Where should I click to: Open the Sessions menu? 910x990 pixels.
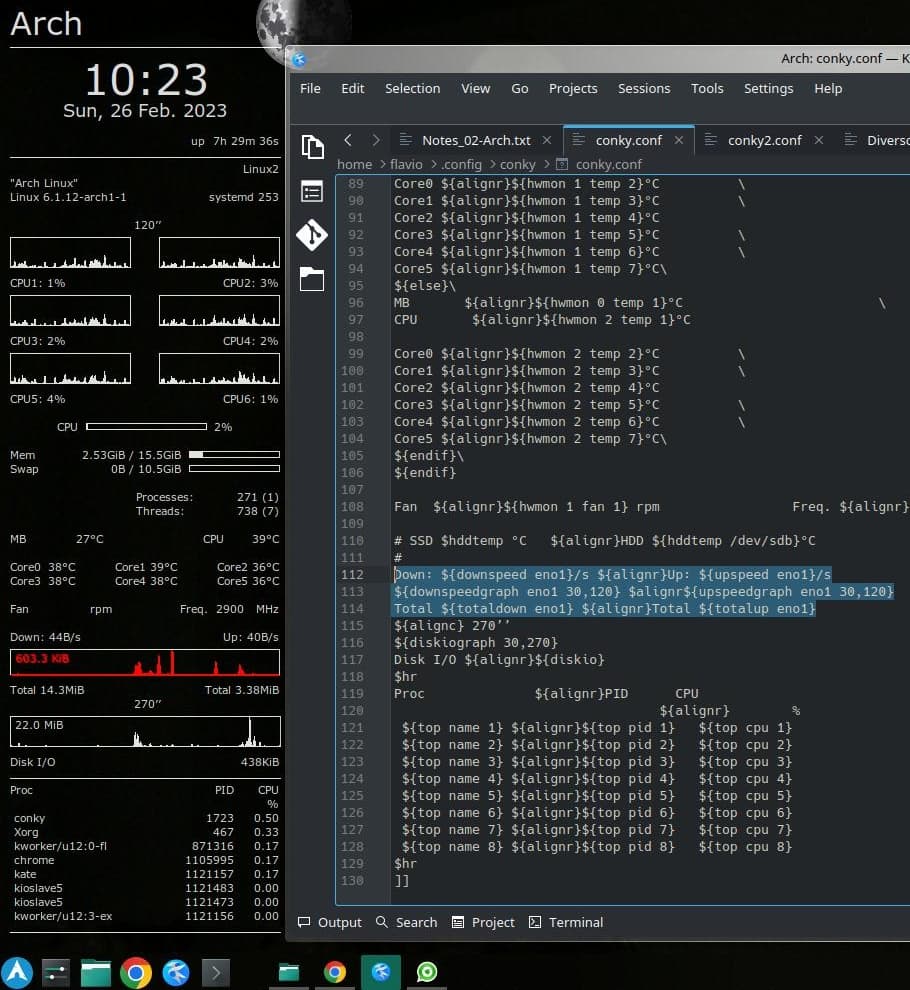pyautogui.click(x=643, y=88)
